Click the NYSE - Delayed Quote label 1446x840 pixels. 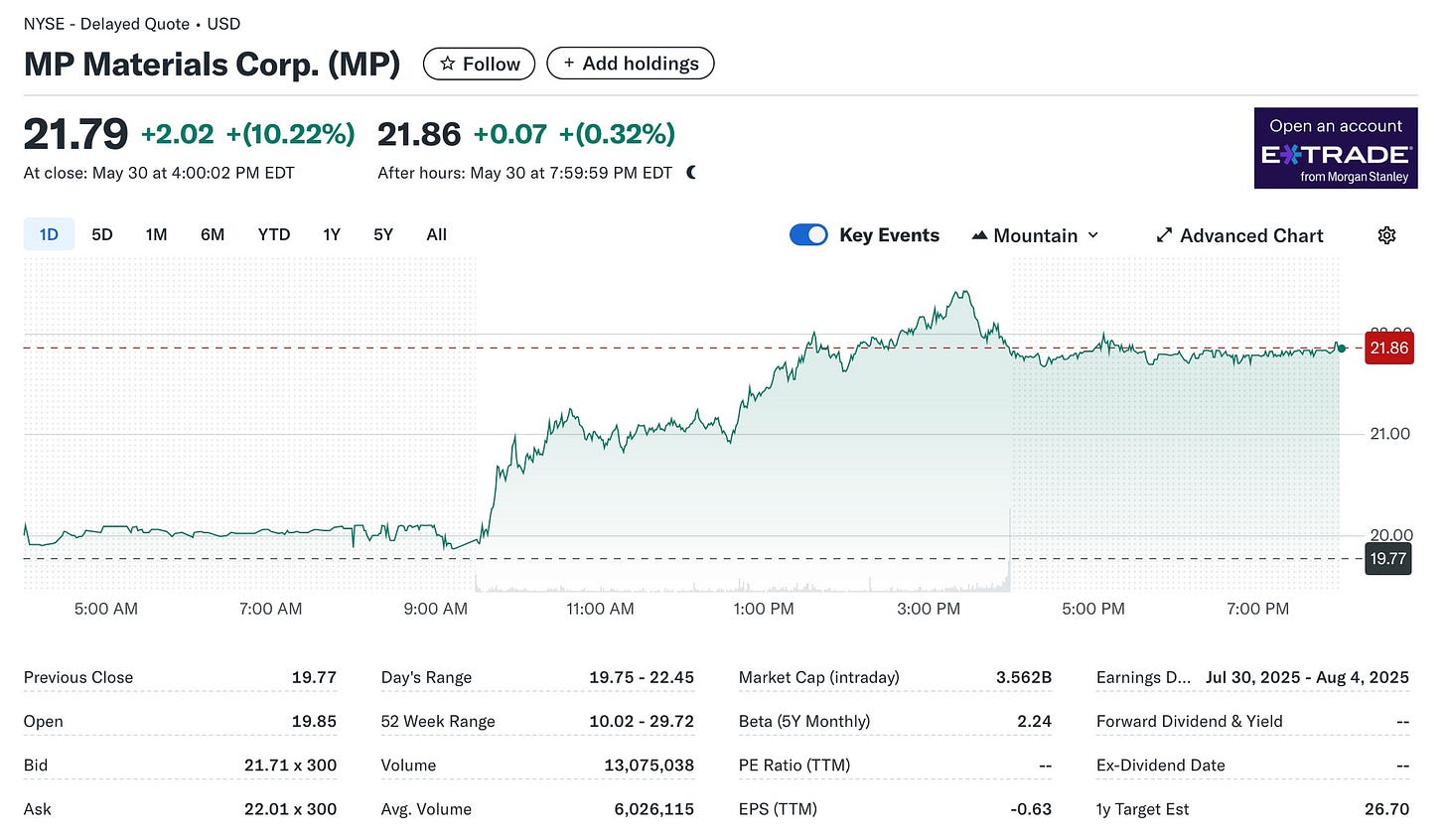click(x=107, y=24)
